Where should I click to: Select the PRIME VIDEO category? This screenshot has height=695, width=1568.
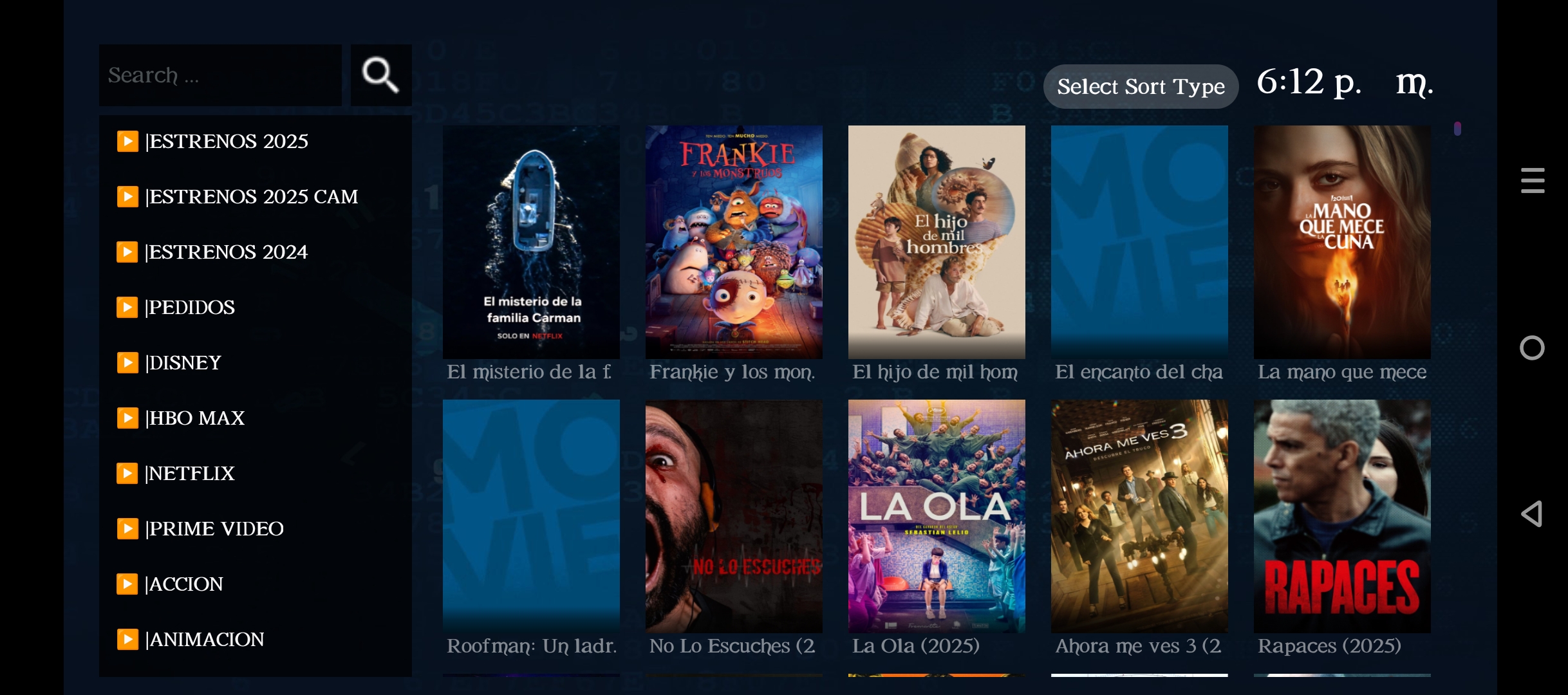coord(256,528)
